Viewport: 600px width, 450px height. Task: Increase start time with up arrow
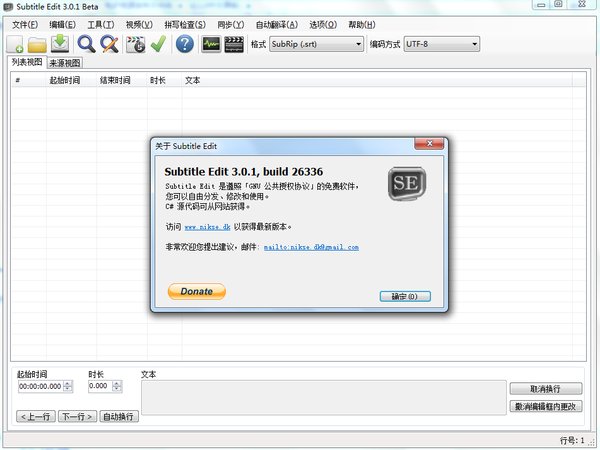click(68, 383)
